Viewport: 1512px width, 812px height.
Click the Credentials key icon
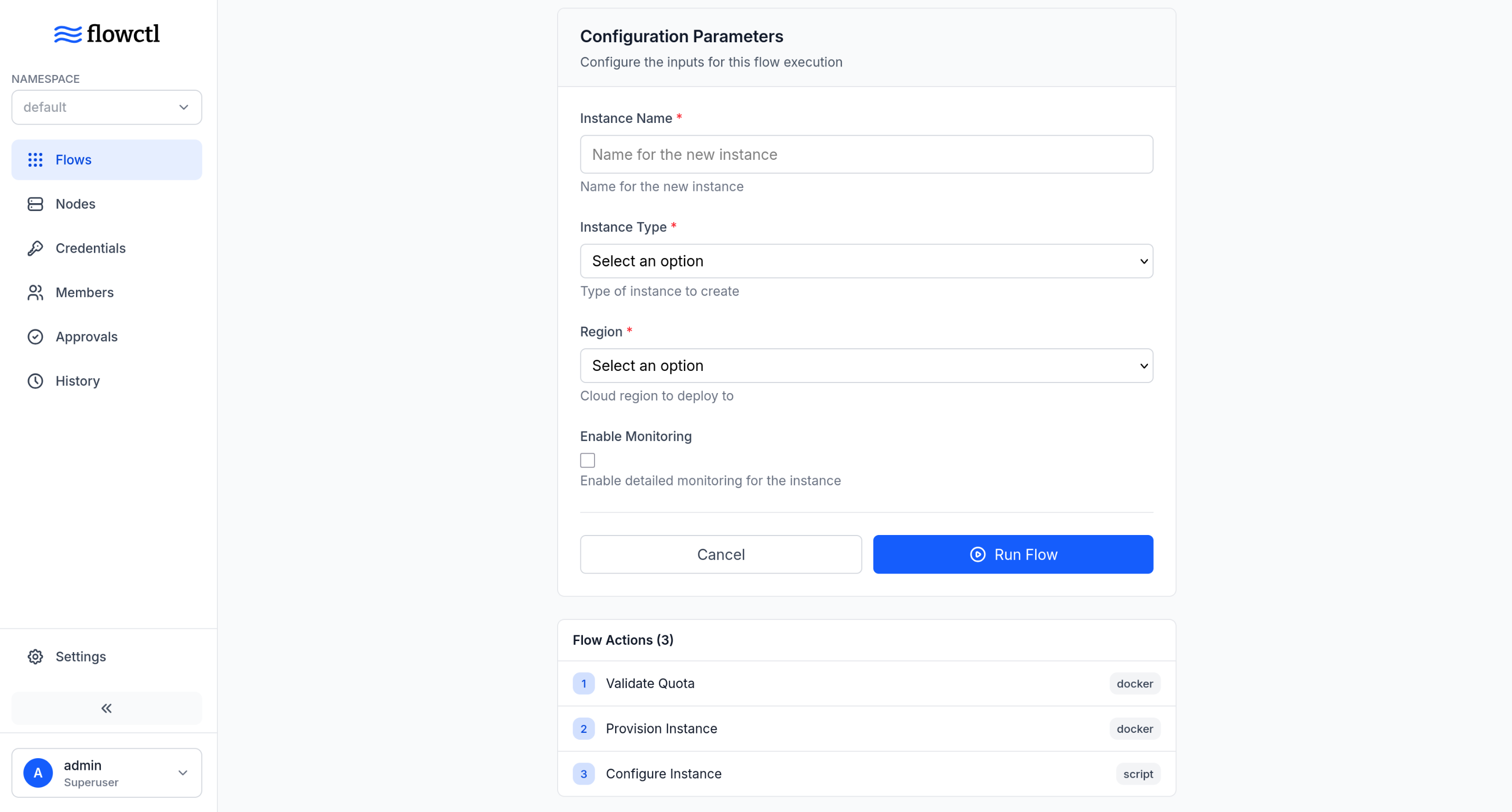tap(35, 248)
